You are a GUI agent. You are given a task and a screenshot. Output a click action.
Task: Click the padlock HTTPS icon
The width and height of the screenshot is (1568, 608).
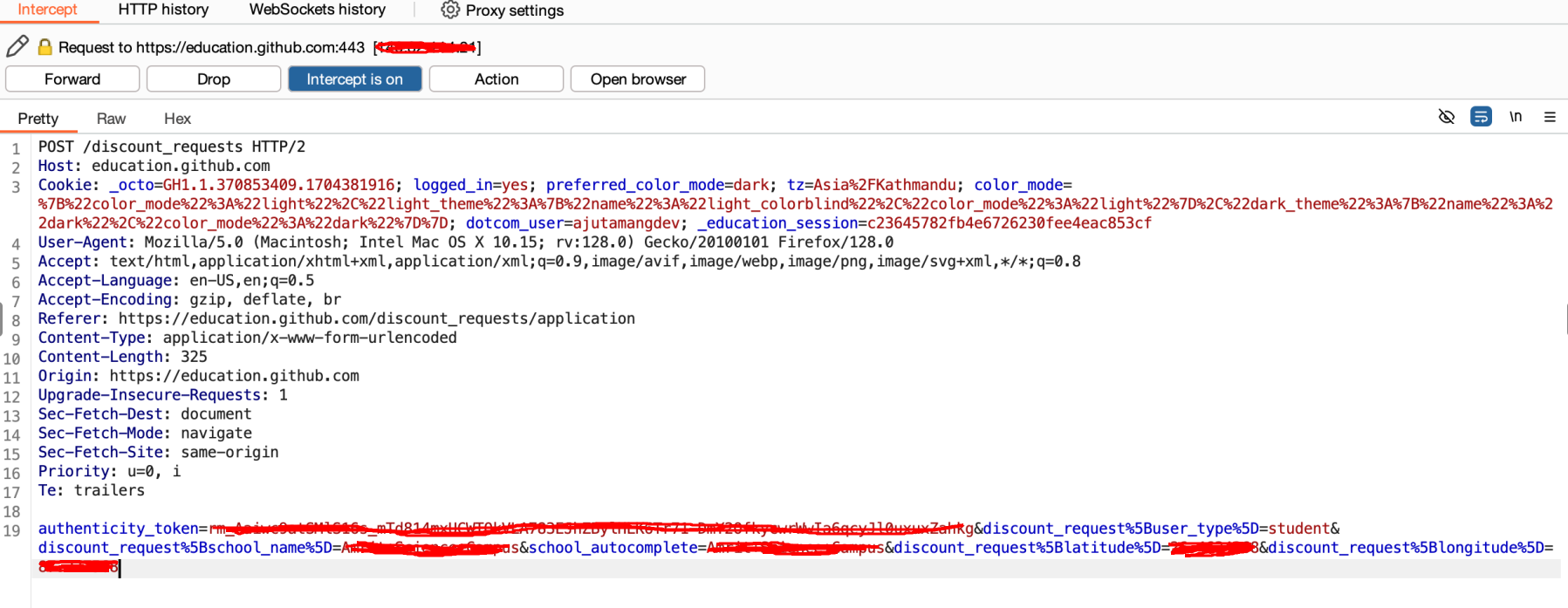[45, 47]
